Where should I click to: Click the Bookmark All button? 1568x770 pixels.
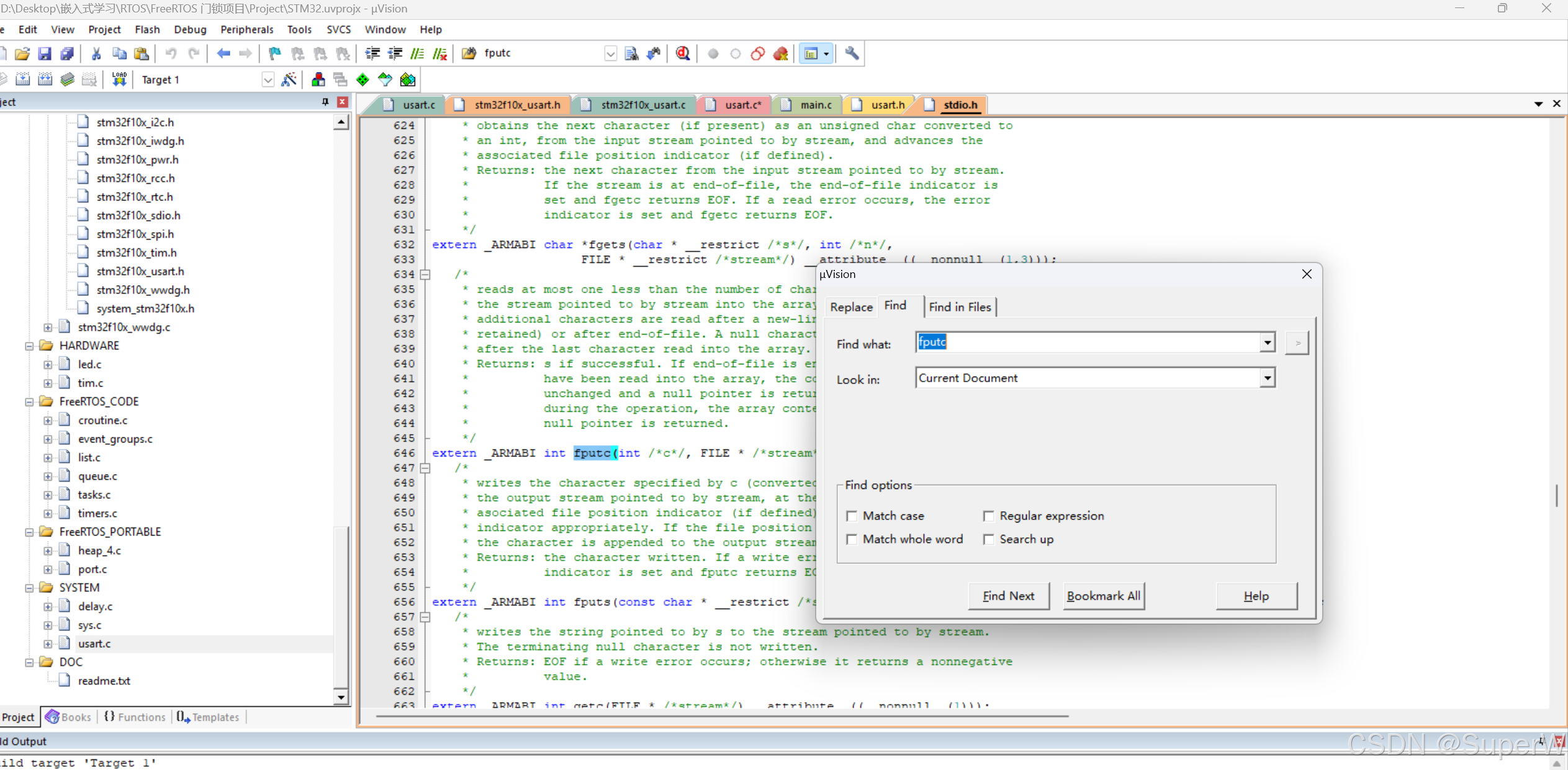point(1103,596)
